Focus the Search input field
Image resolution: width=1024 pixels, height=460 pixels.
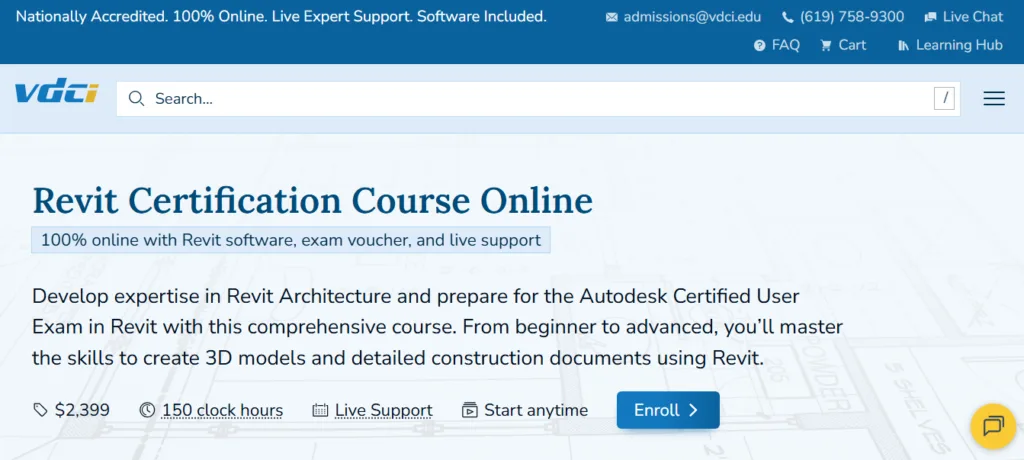[x=538, y=99]
